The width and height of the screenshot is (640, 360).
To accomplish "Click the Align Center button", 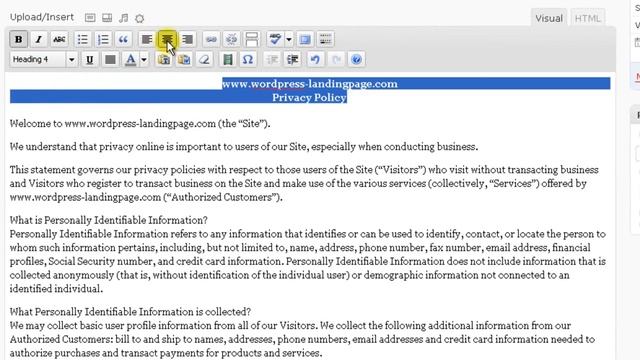I will pos(167,40).
